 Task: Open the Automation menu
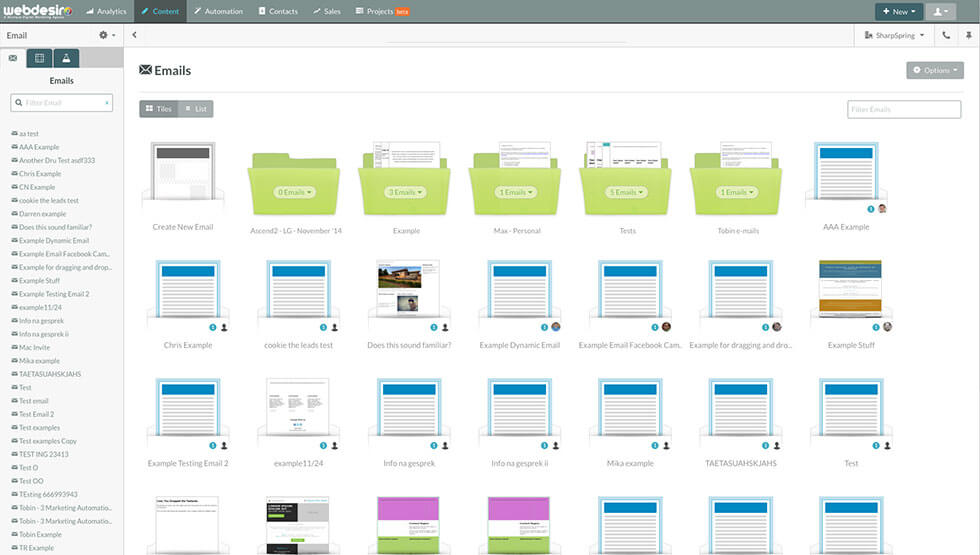[218, 11]
